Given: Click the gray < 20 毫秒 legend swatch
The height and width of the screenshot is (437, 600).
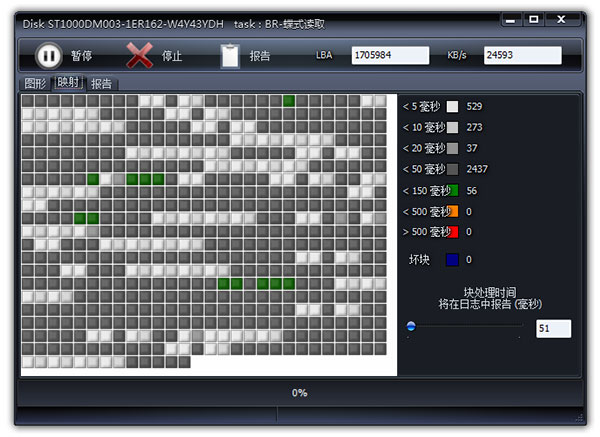Looking at the screenshot, I should (452, 148).
